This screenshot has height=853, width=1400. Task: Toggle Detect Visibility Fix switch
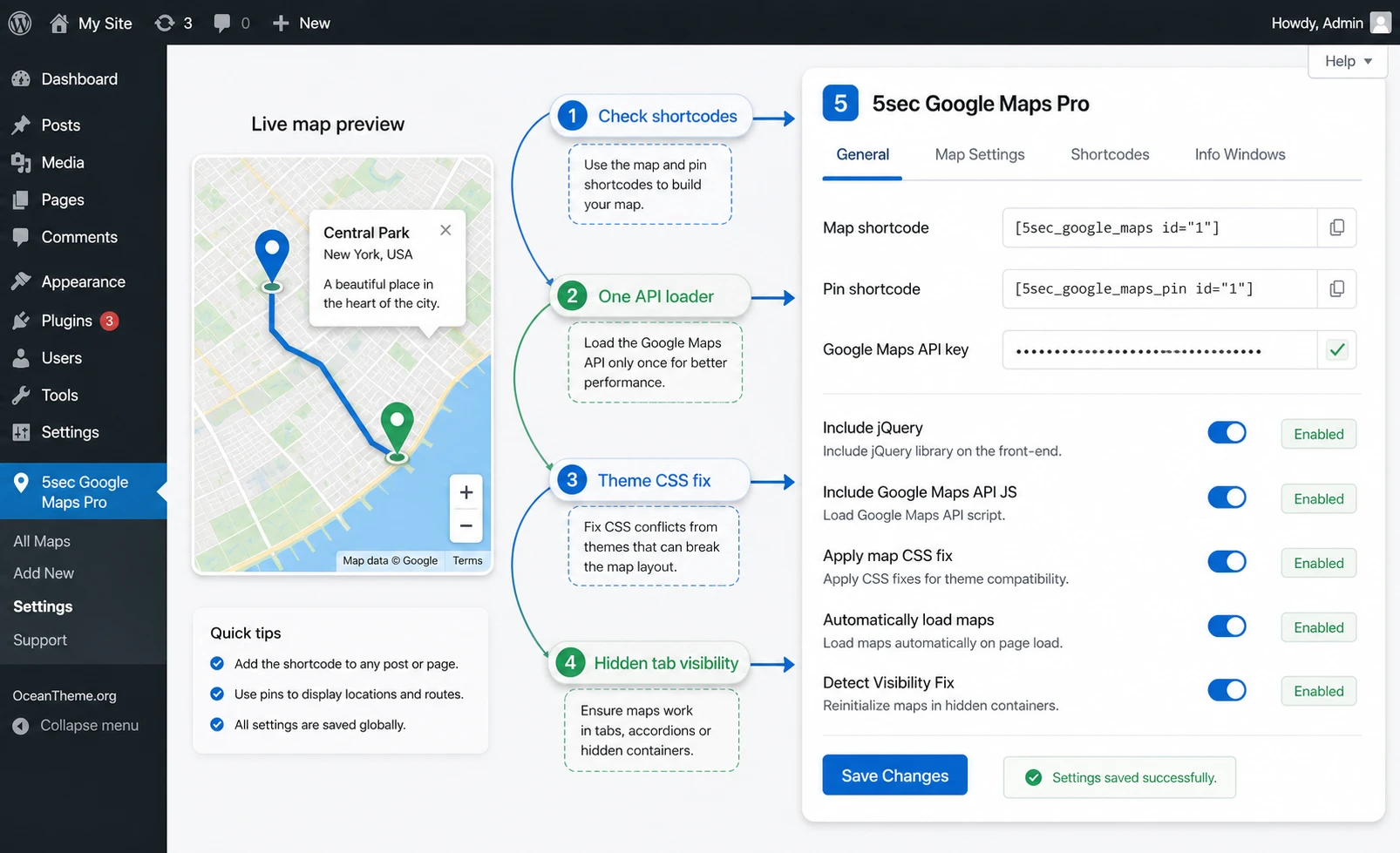tap(1227, 690)
